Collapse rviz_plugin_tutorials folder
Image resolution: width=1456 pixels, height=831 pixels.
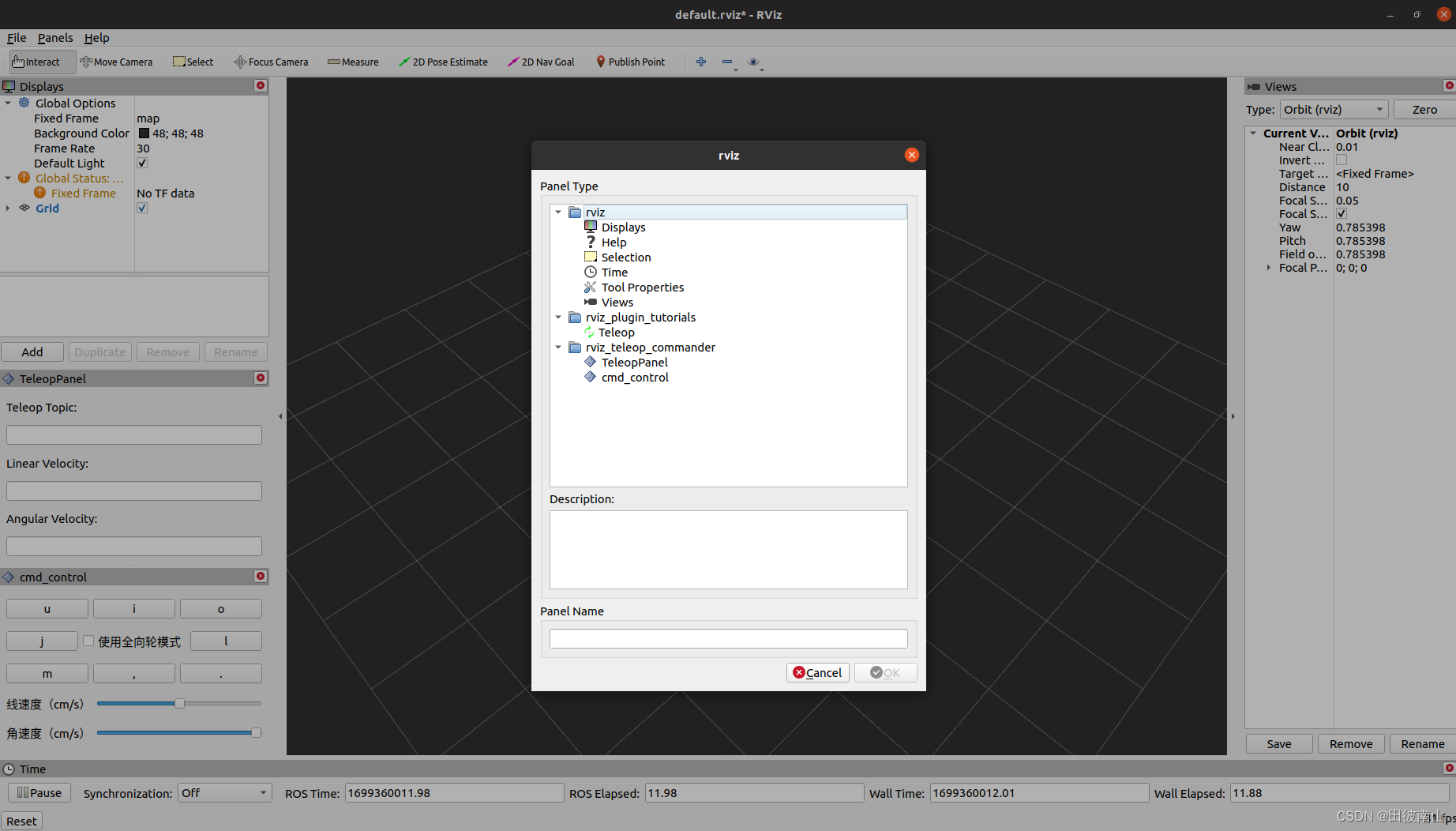click(558, 317)
